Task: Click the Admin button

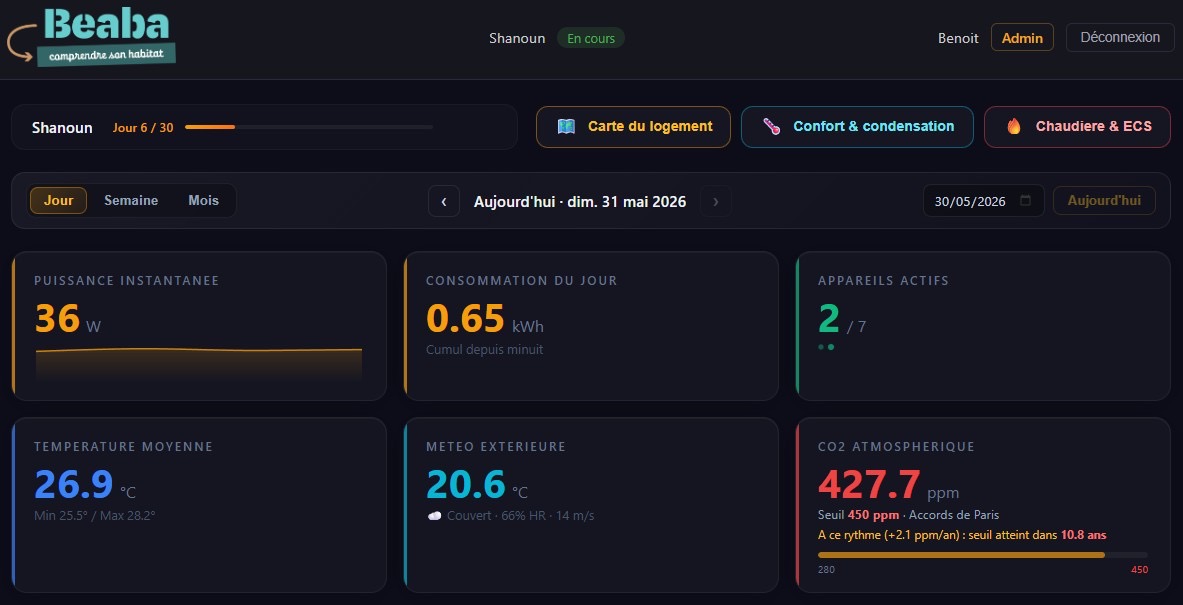Action: click(x=1022, y=38)
